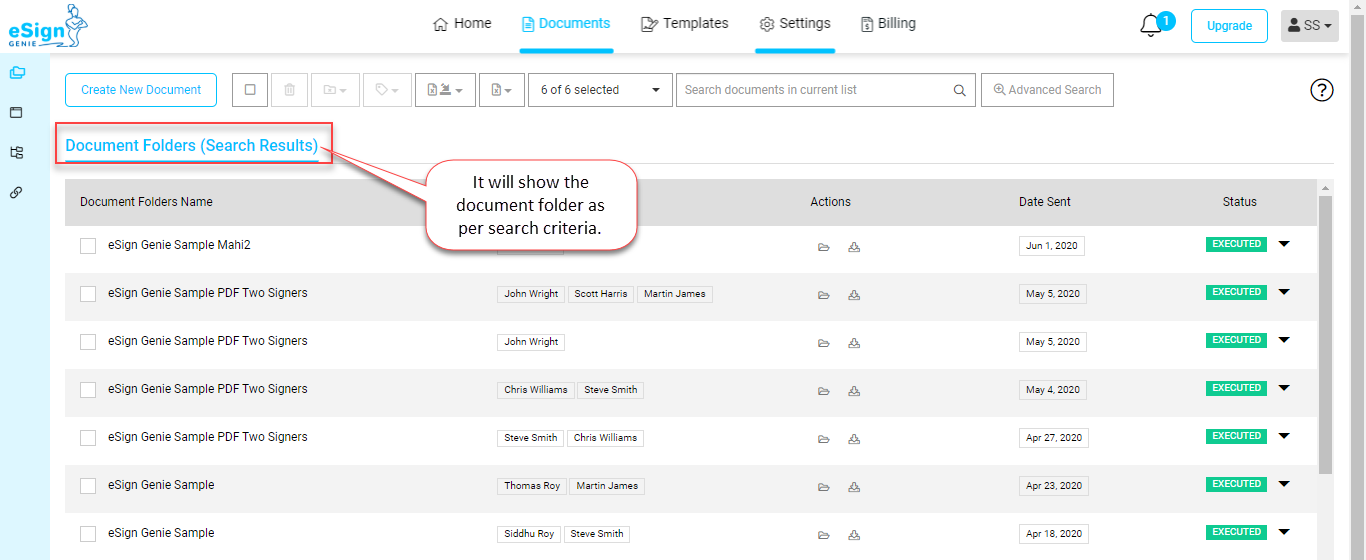The height and width of the screenshot is (560, 1366).
Task: Check the box for John Wright Scott Harris row
Action: (88, 294)
